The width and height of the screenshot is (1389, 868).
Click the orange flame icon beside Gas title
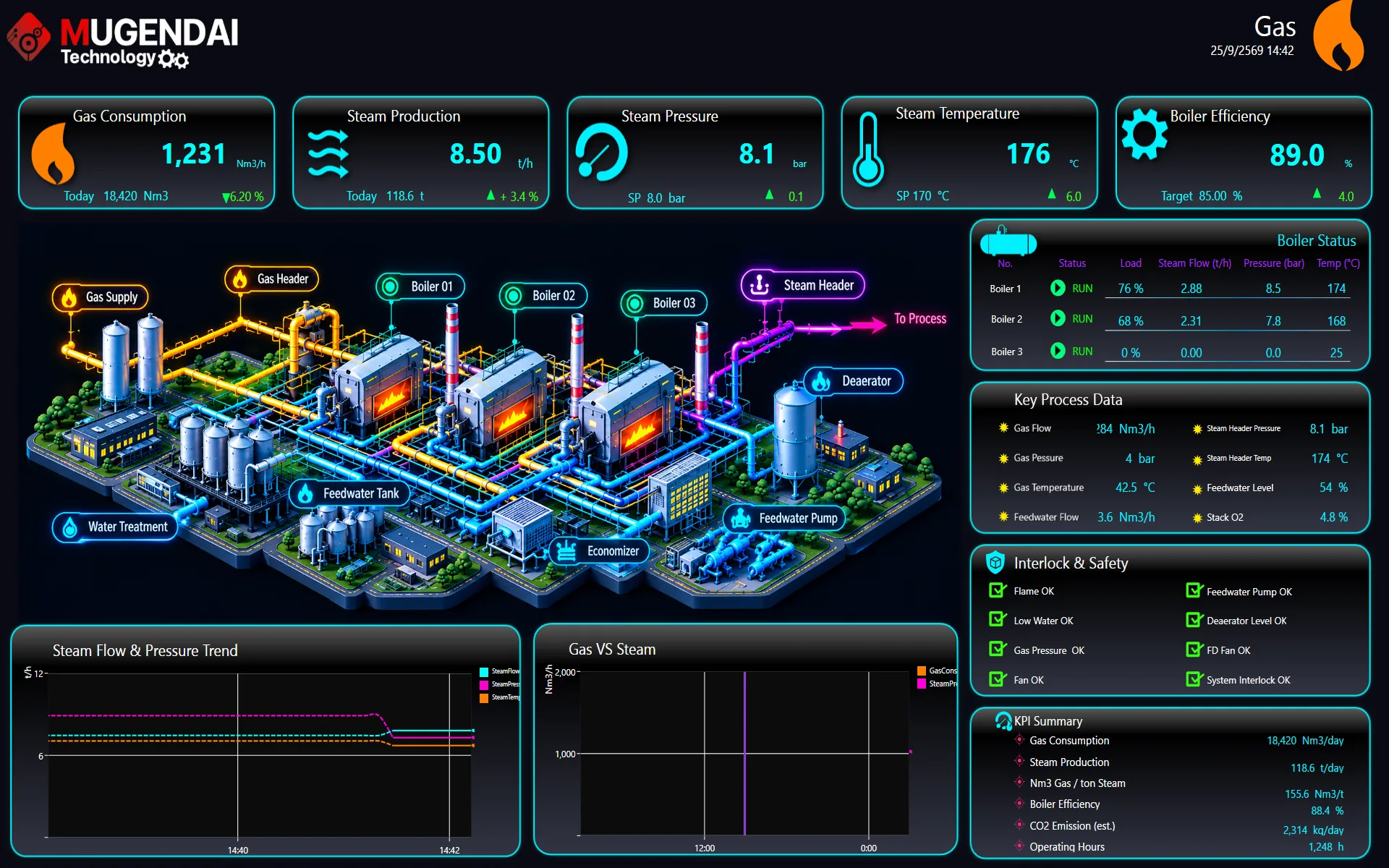[x=1338, y=35]
